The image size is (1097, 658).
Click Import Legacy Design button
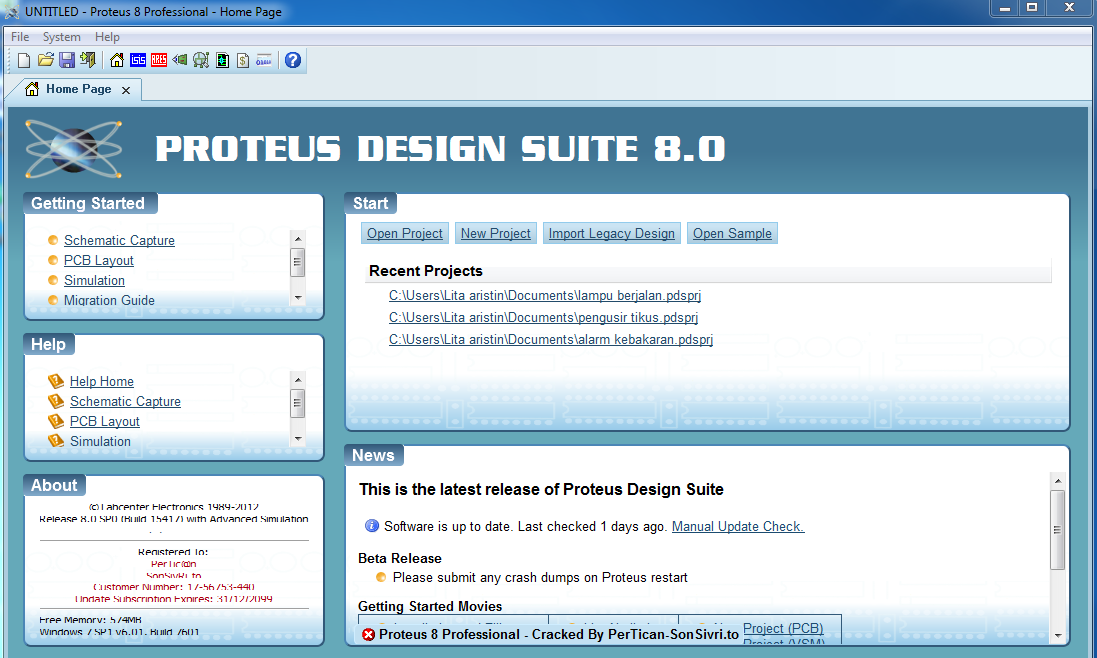coord(611,234)
